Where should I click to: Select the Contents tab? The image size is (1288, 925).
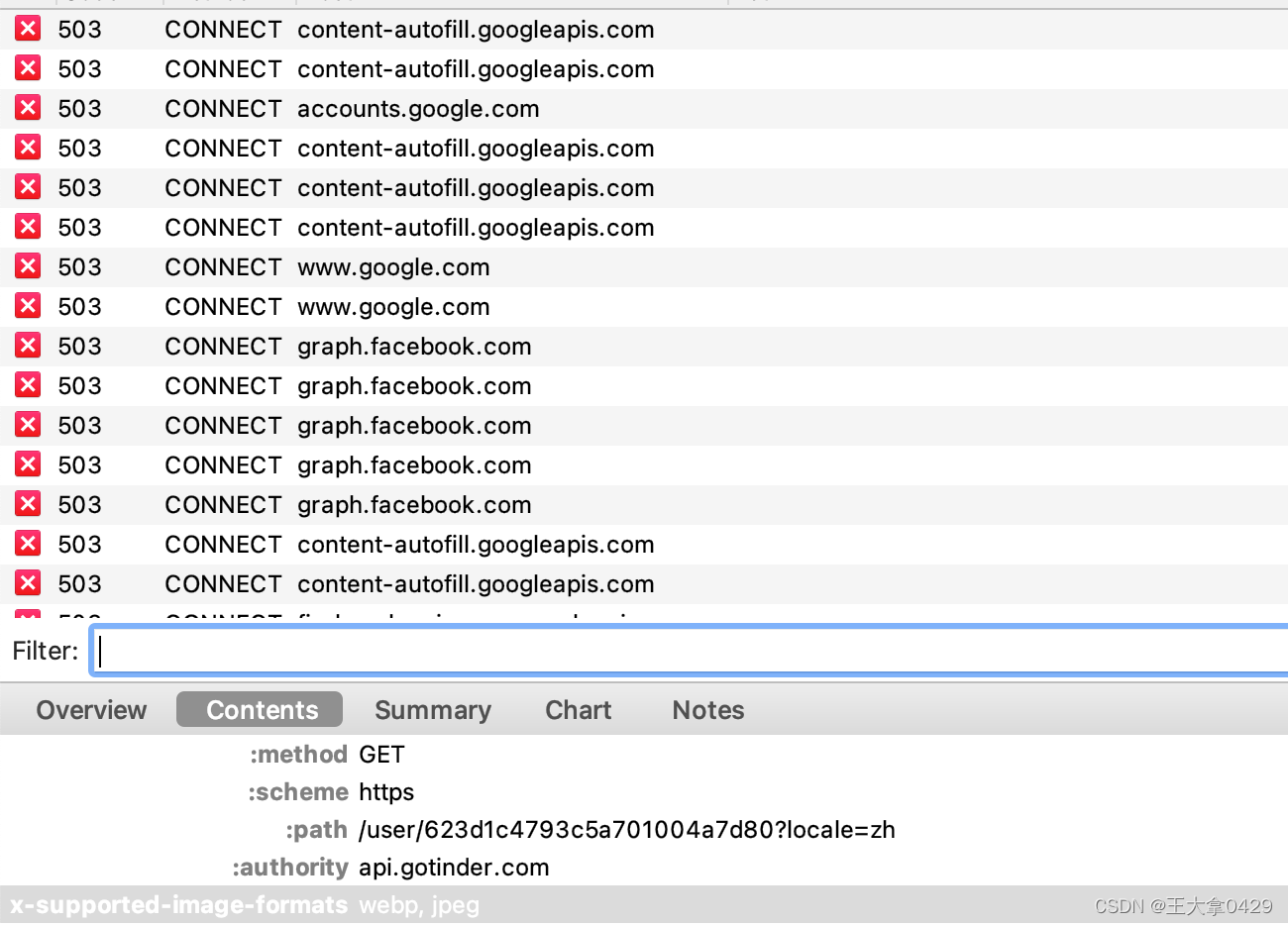[260, 710]
